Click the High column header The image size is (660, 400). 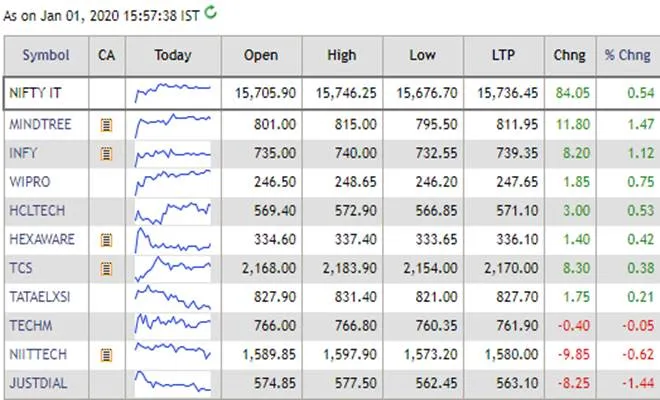pyautogui.click(x=346, y=55)
